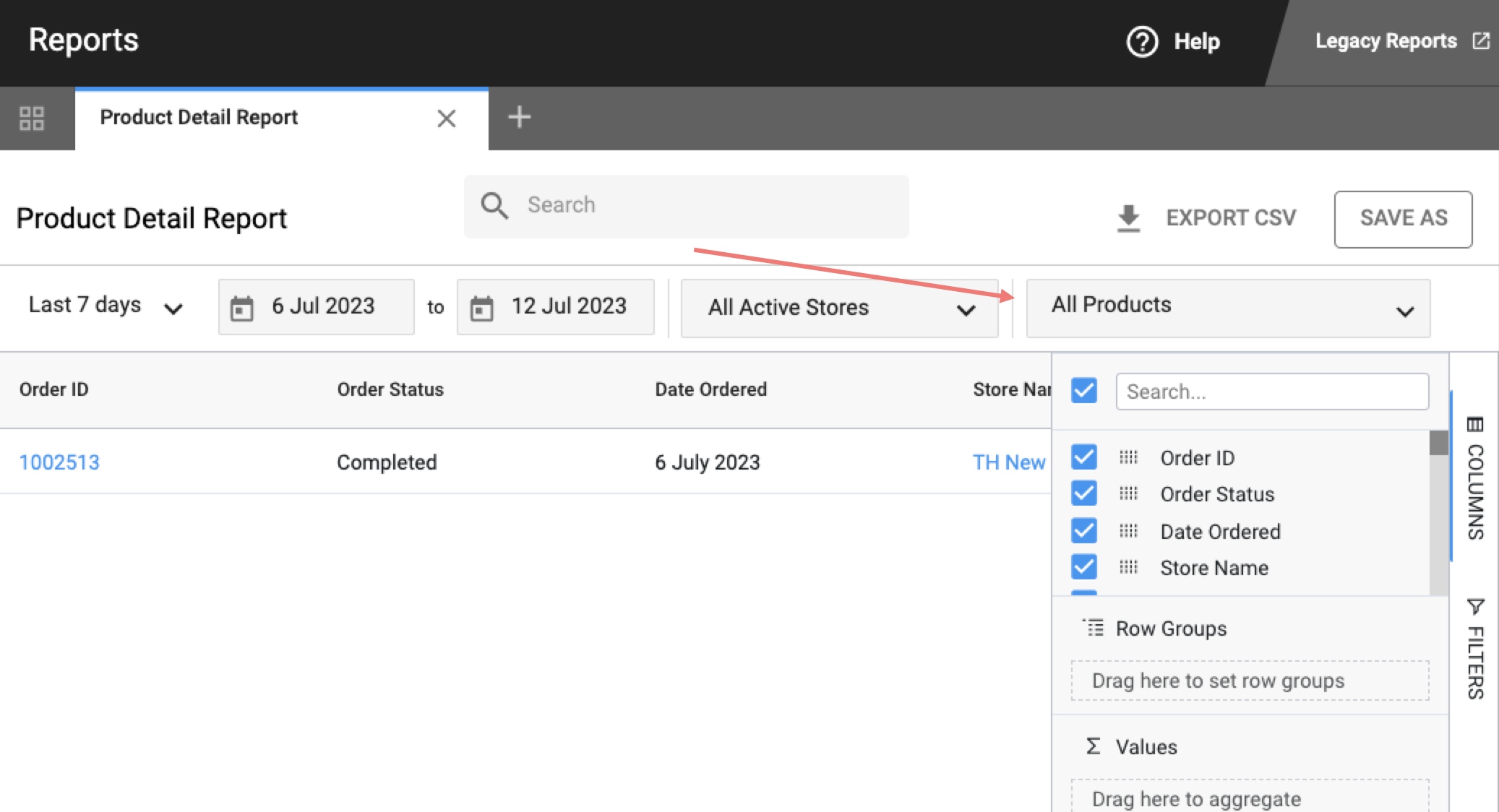This screenshot has width=1499, height=812.
Task: Open the Last 7 days range dropdown
Action: pyautogui.click(x=106, y=306)
